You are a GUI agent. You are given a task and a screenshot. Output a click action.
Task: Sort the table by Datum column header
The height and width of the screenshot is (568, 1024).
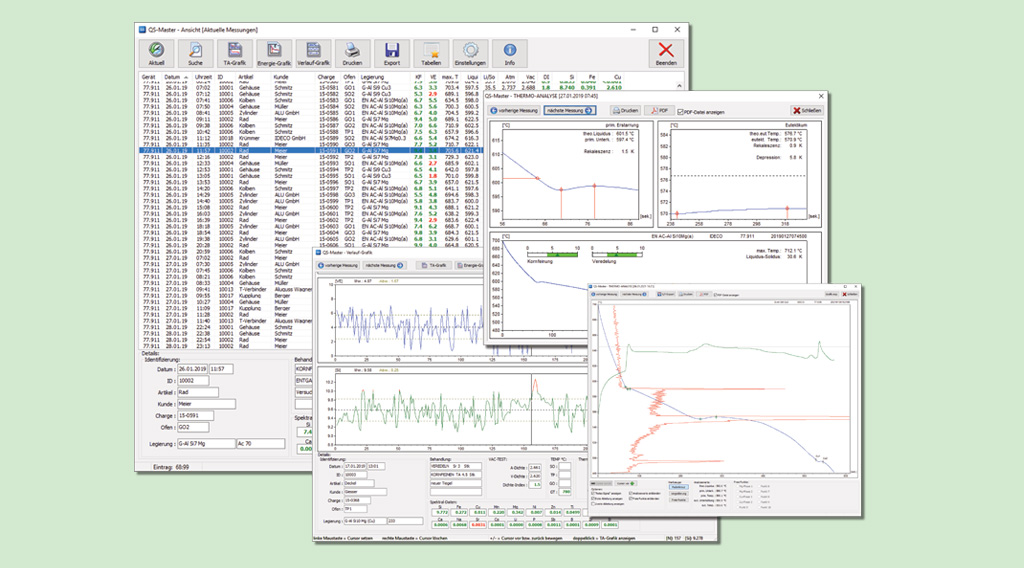click(172, 77)
